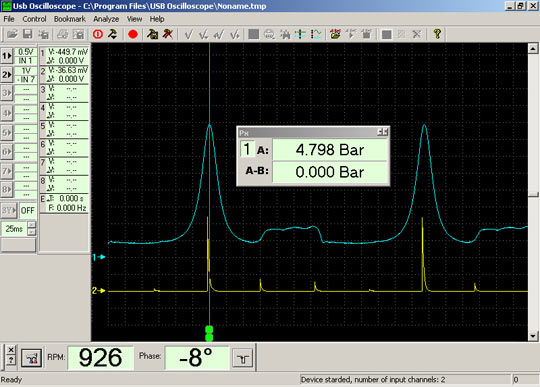The image size is (540, 387).
Task: Click the red power stop icon
Action: click(x=98, y=34)
